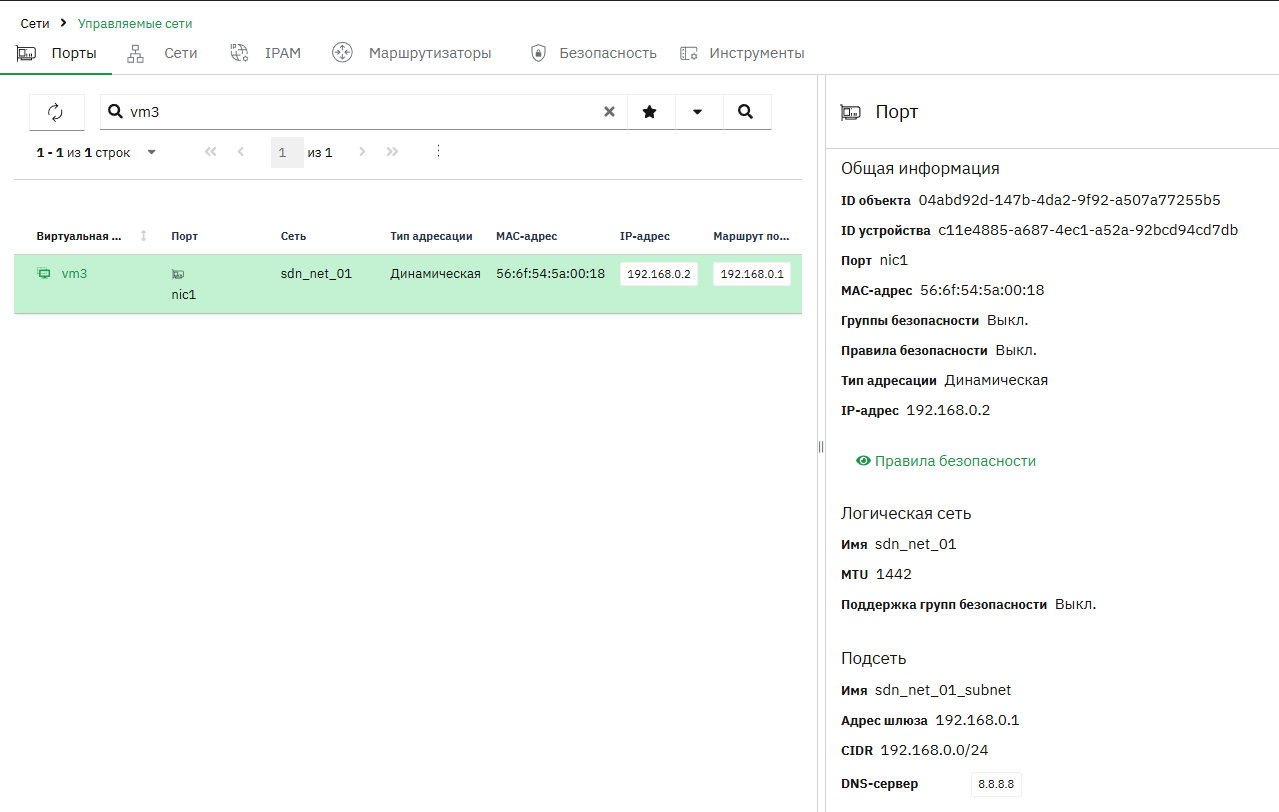Open the IPAM tab
The height and width of the screenshot is (812, 1279).
point(266,53)
